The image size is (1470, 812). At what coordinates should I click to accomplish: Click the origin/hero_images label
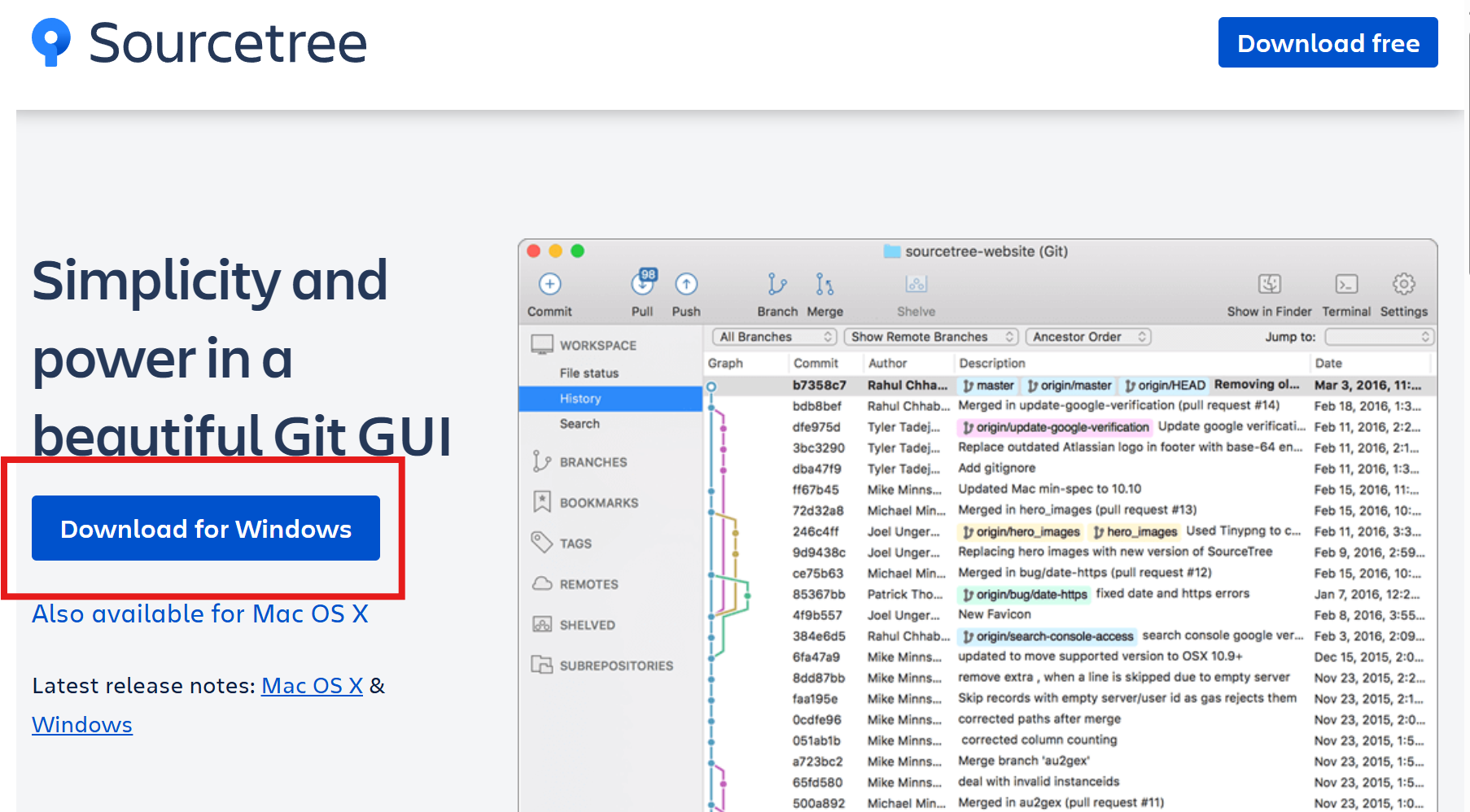tap(1021, 531)
